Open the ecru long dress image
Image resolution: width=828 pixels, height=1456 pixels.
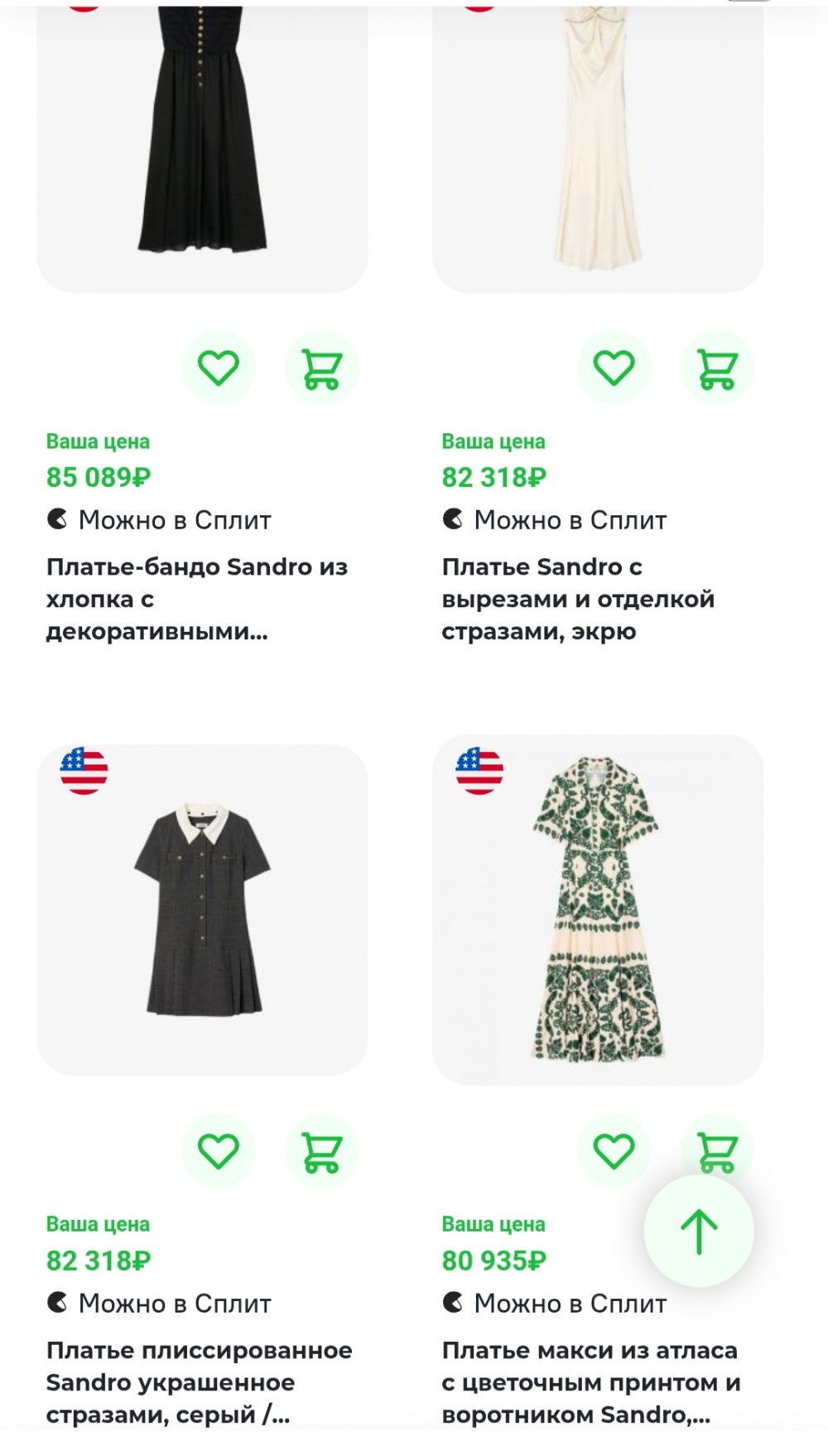coord(597,141)
